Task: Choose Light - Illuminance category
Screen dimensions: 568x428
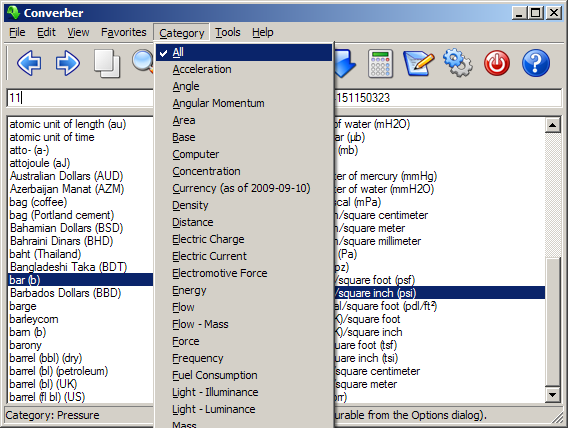Action: pyautogui.click(x=244, y=393)
